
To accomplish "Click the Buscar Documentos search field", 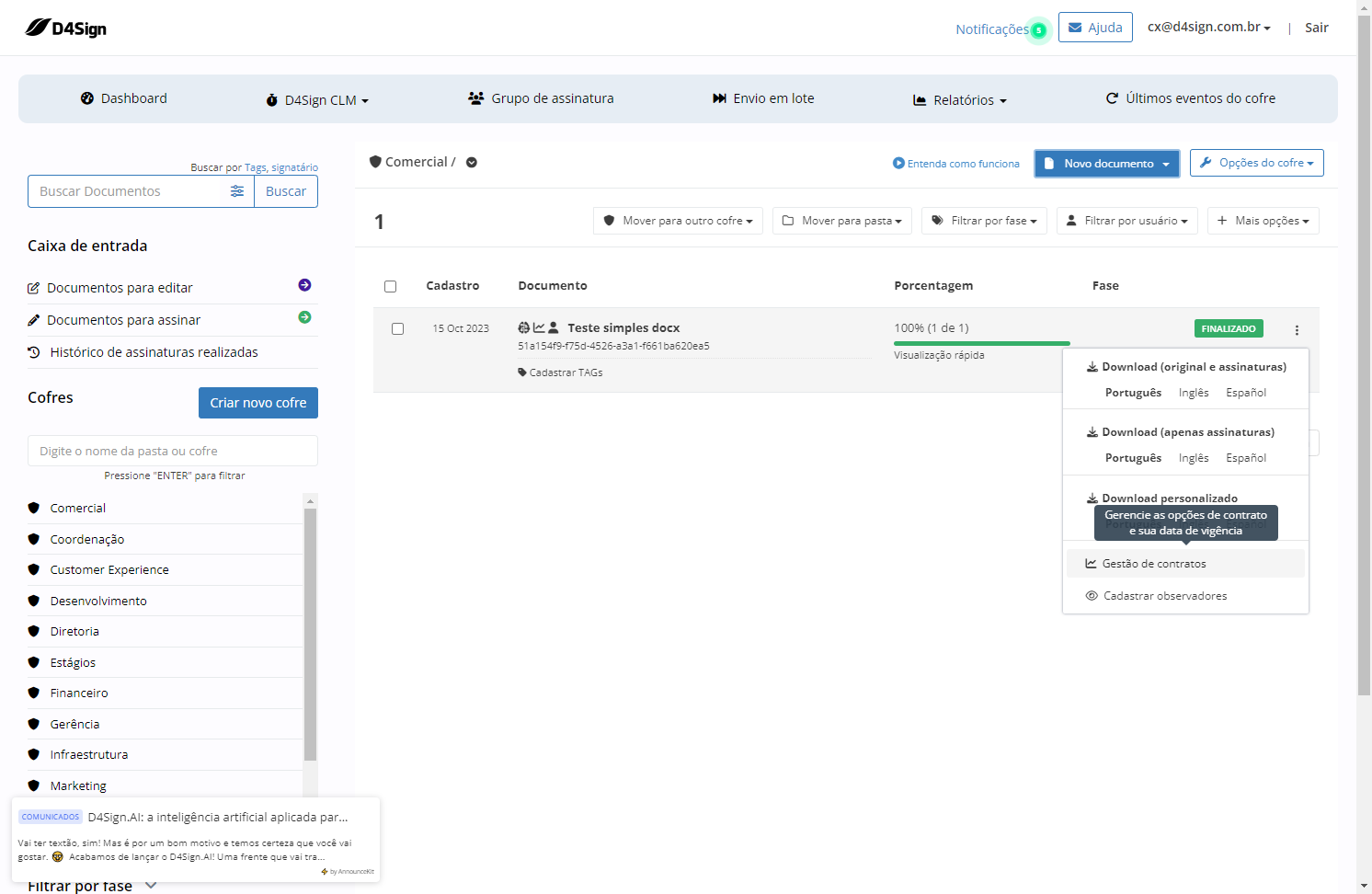I will pyautogui.click(x=130, y=191).
